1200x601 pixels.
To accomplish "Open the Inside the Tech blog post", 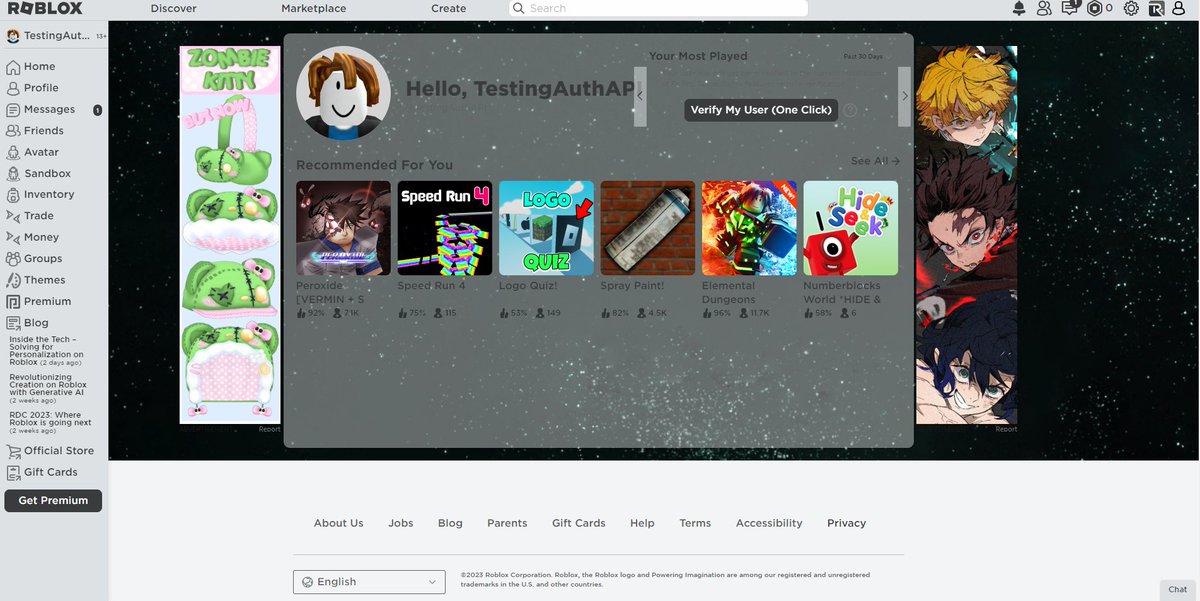I will (46, 351).
